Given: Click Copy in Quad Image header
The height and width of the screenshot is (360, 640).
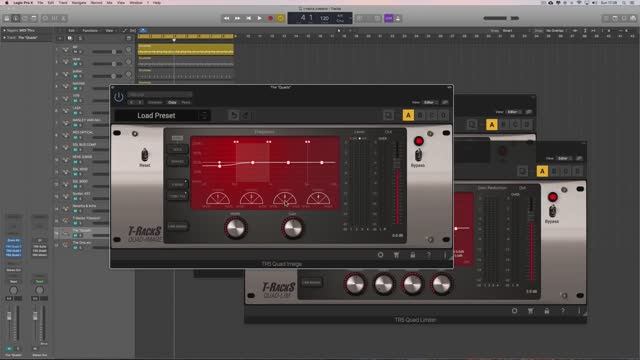Looking at the screenshot, I should 172,102.
